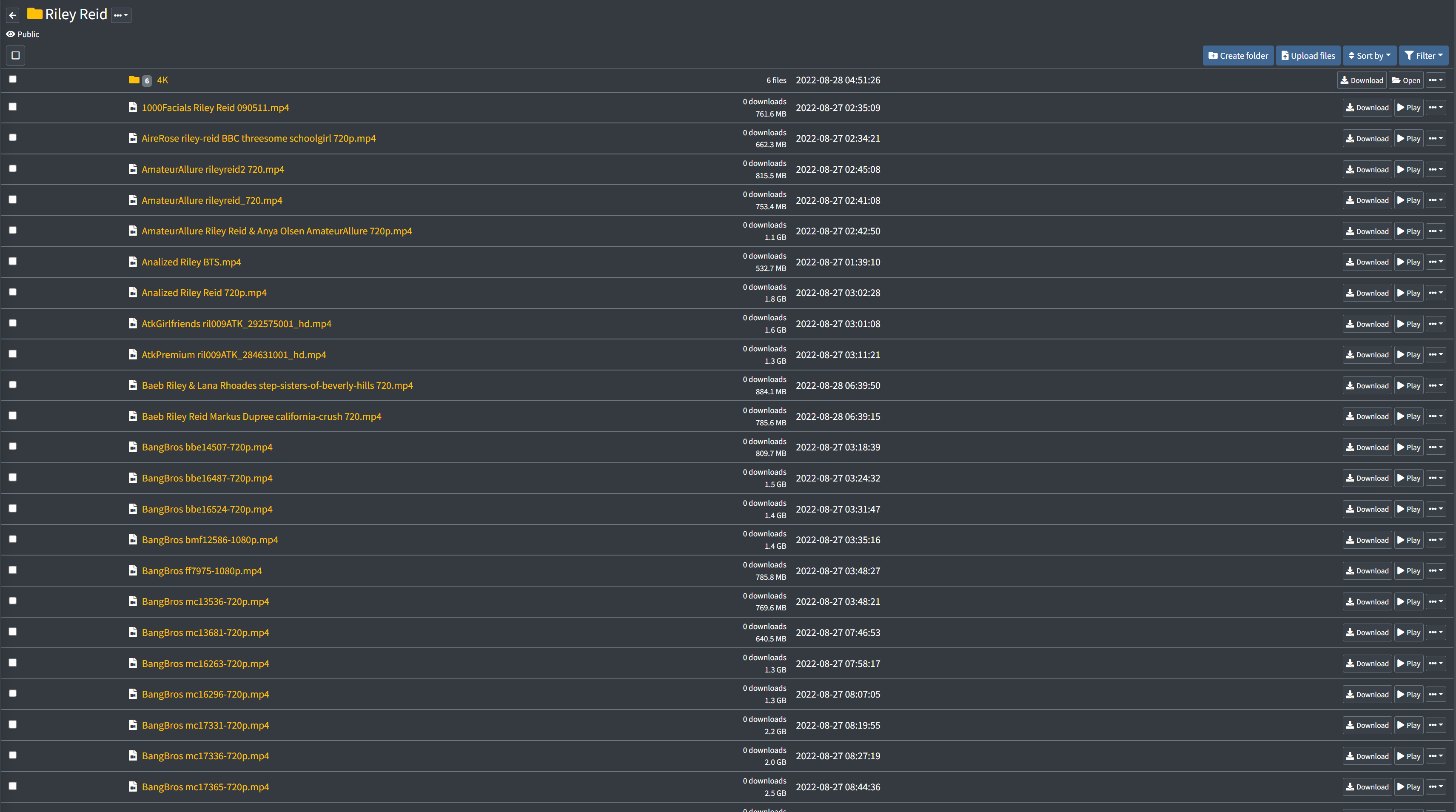Open the 4K folder with Open button
This screenshot has height=812, width=1456.
click(x=1406, y=80)
